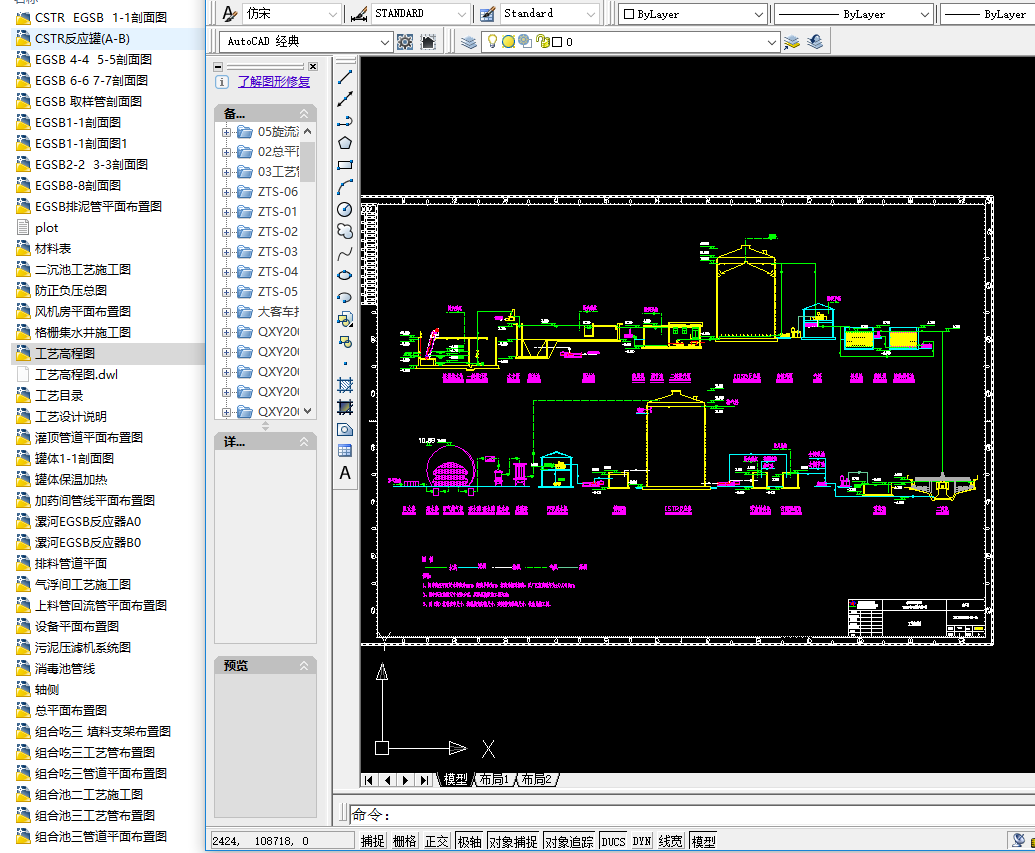
Task: Select the Multiline Text tool
Action: click(345, 473)
